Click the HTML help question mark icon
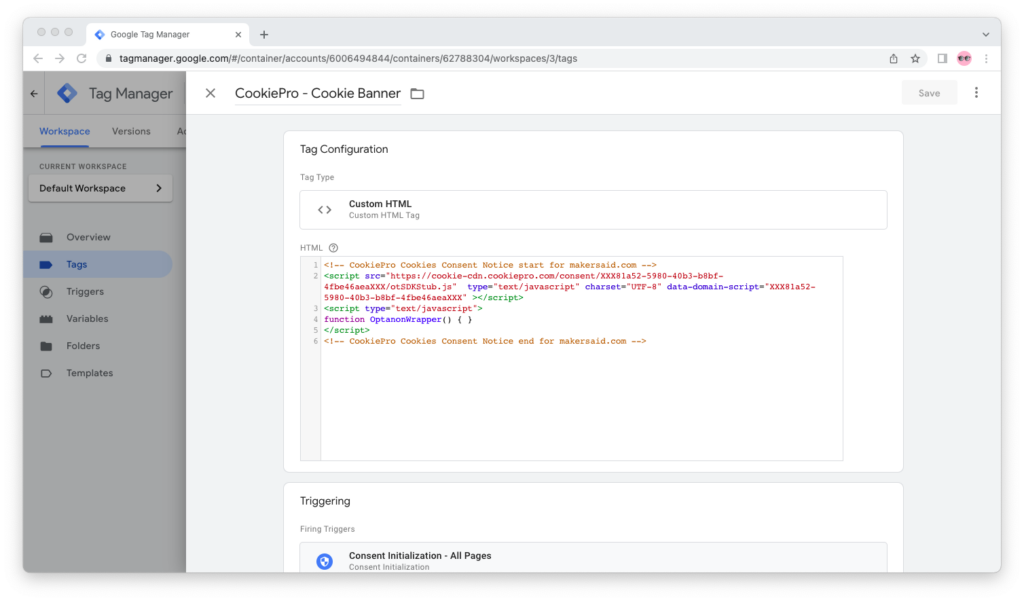 pos(334,248)
